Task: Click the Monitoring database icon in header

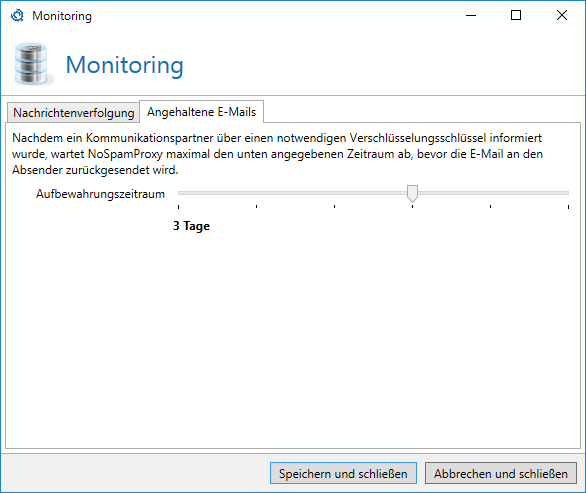Action: tap(32, 64)
